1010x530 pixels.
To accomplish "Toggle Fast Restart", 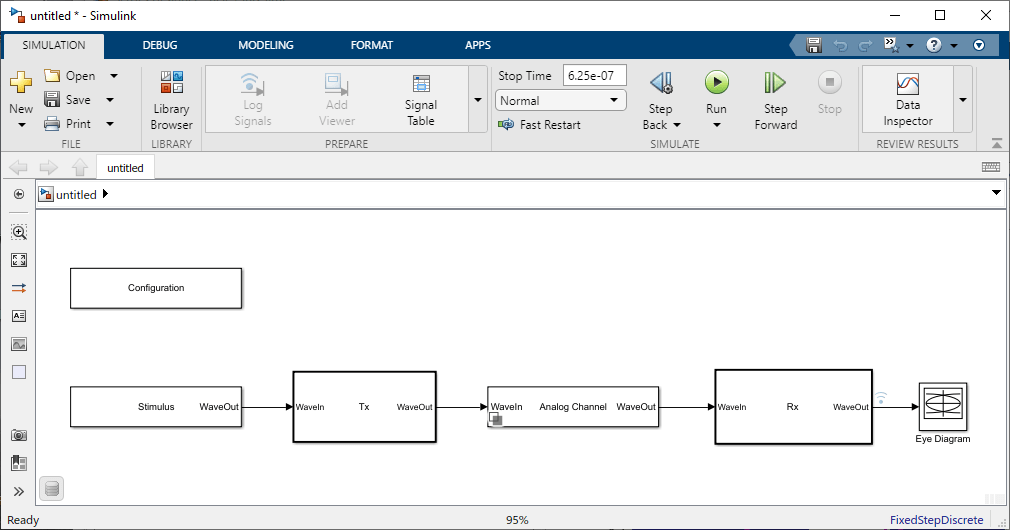I will click(x=539, y=124).
